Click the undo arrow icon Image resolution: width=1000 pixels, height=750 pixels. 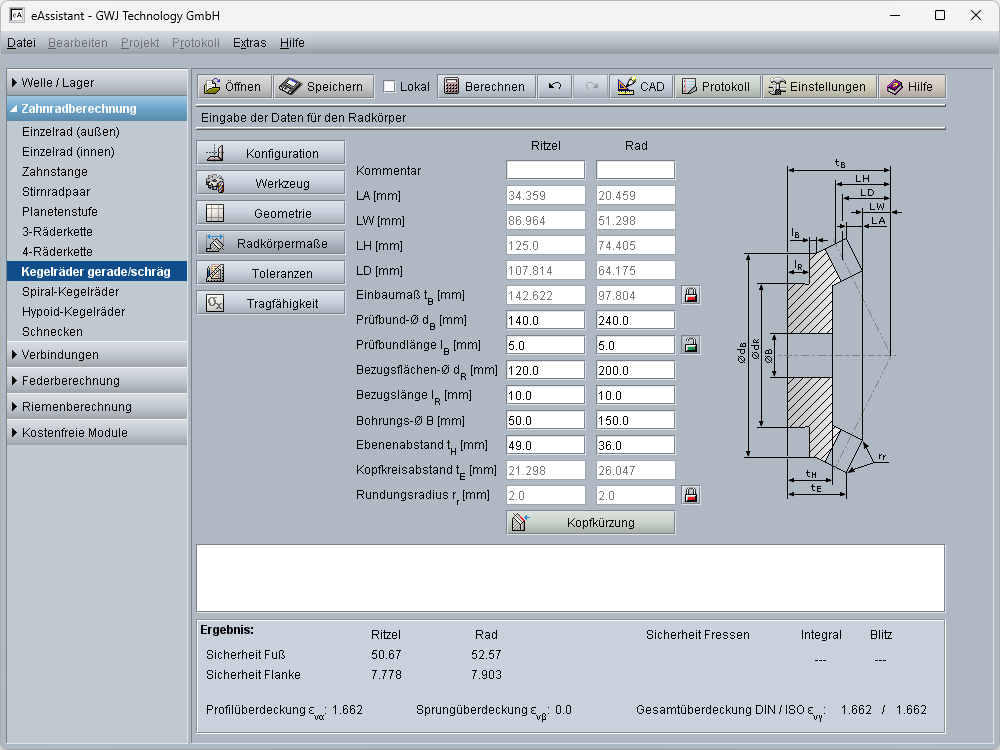click(555, 87)
